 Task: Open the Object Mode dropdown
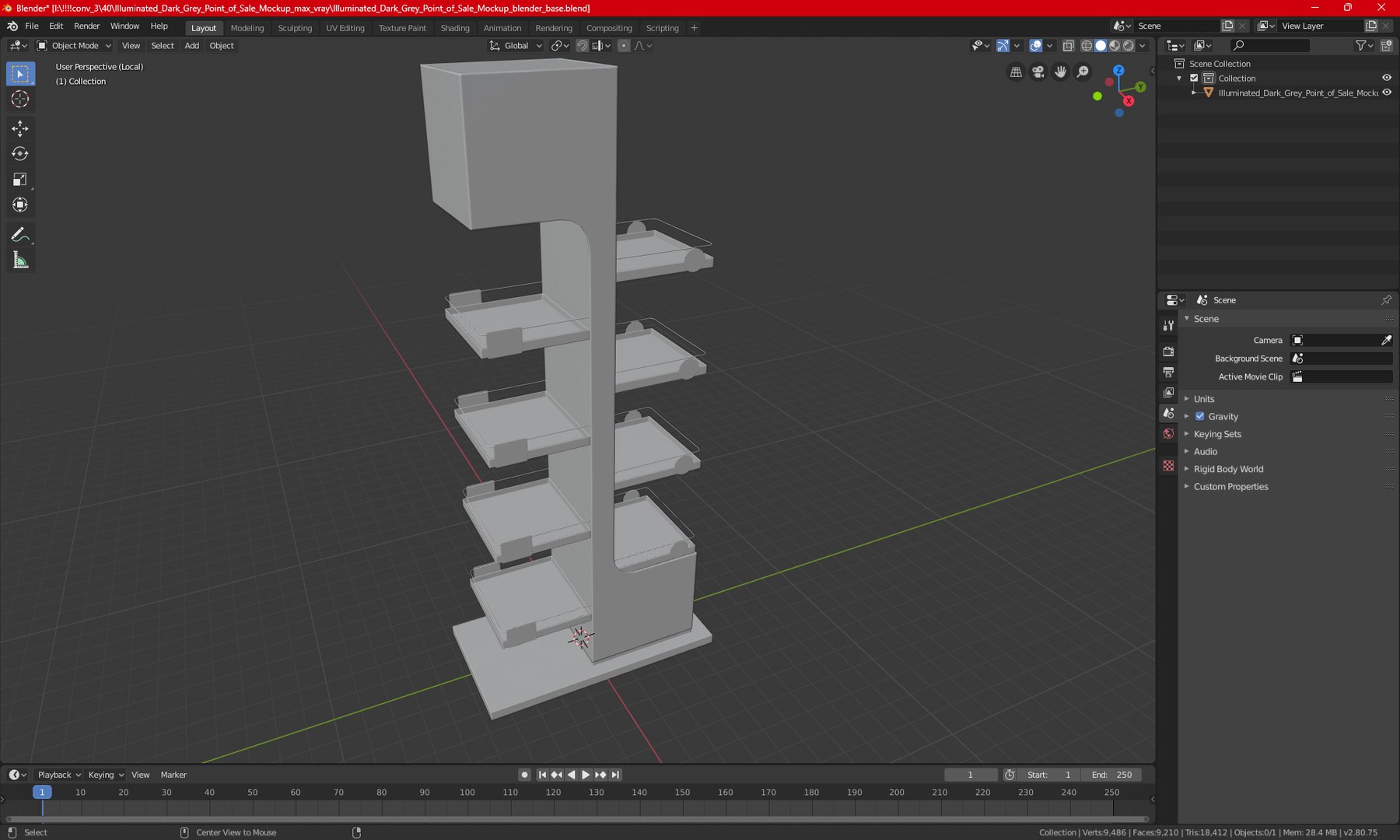(x=75, y=46)
